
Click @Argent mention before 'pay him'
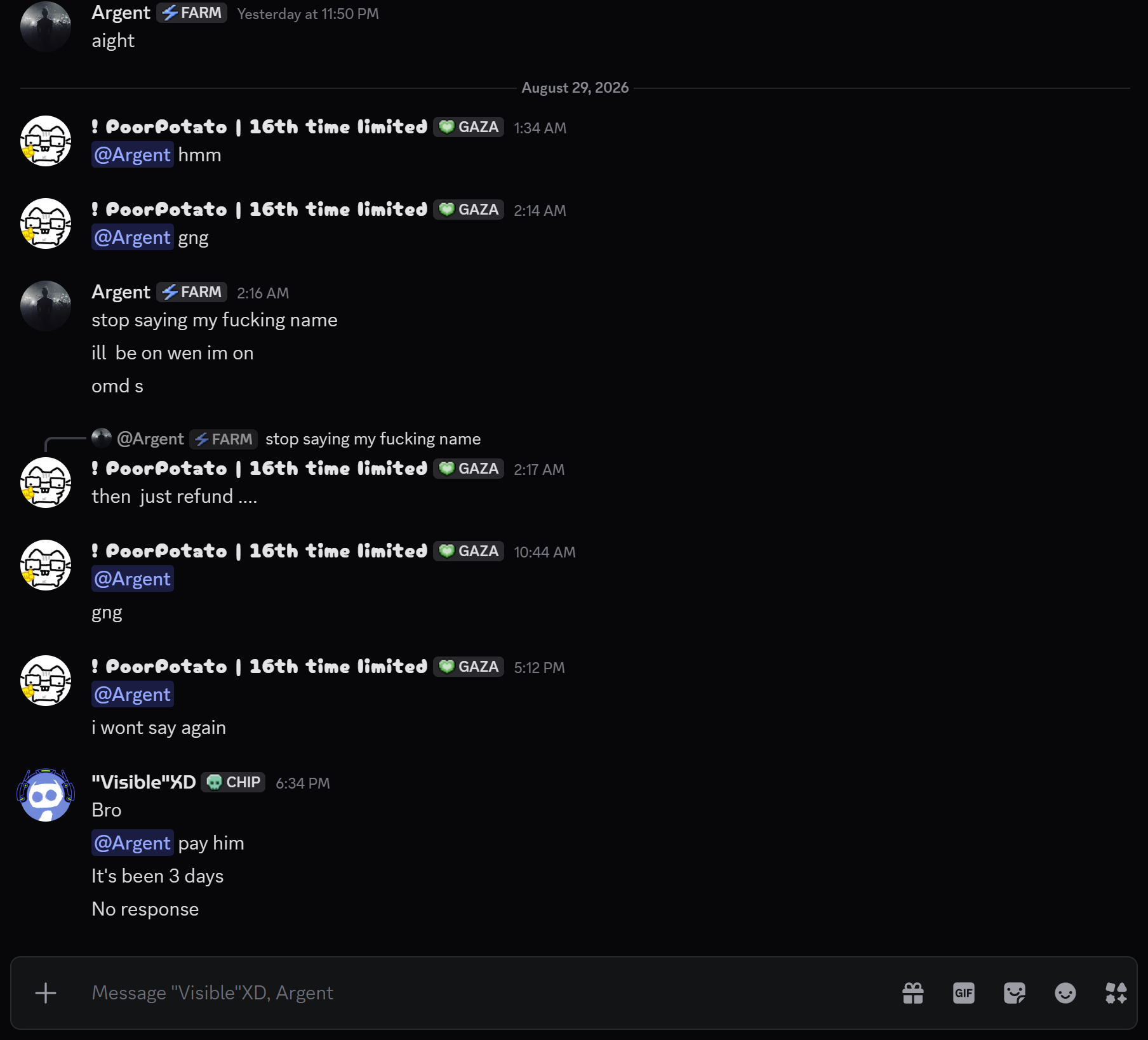133,843
